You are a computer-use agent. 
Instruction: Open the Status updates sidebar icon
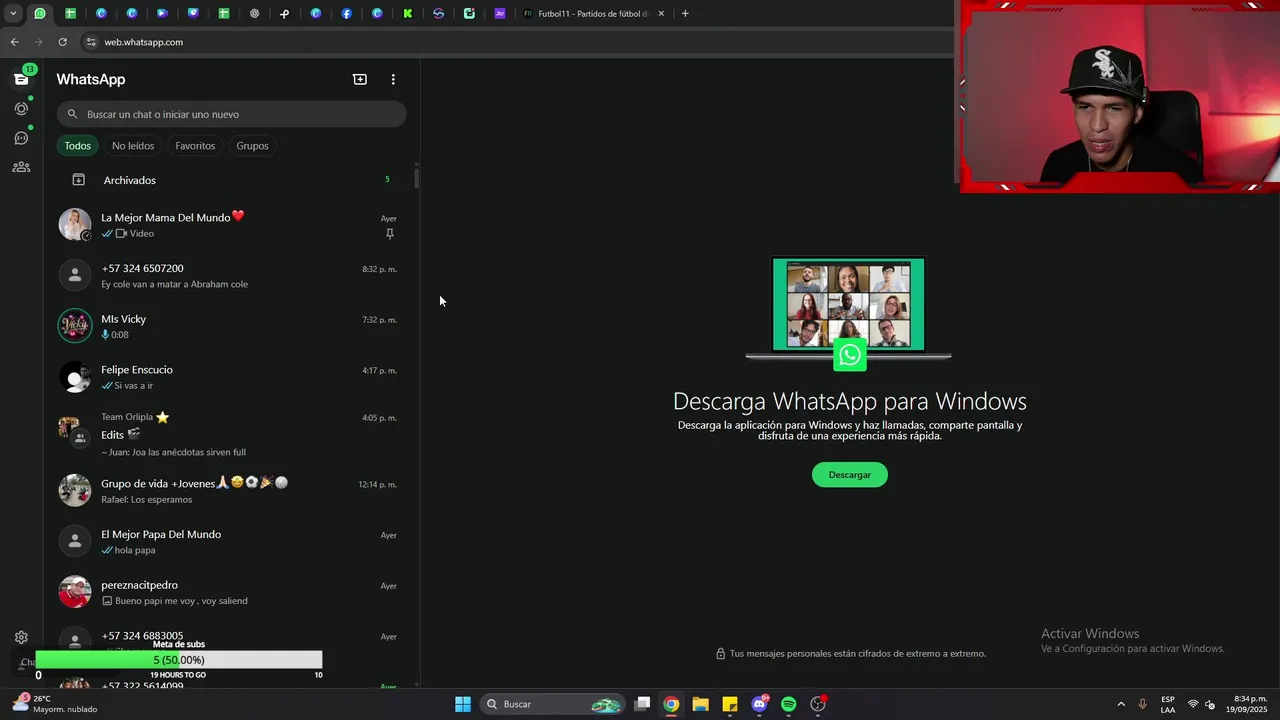(x=21, y=108)
